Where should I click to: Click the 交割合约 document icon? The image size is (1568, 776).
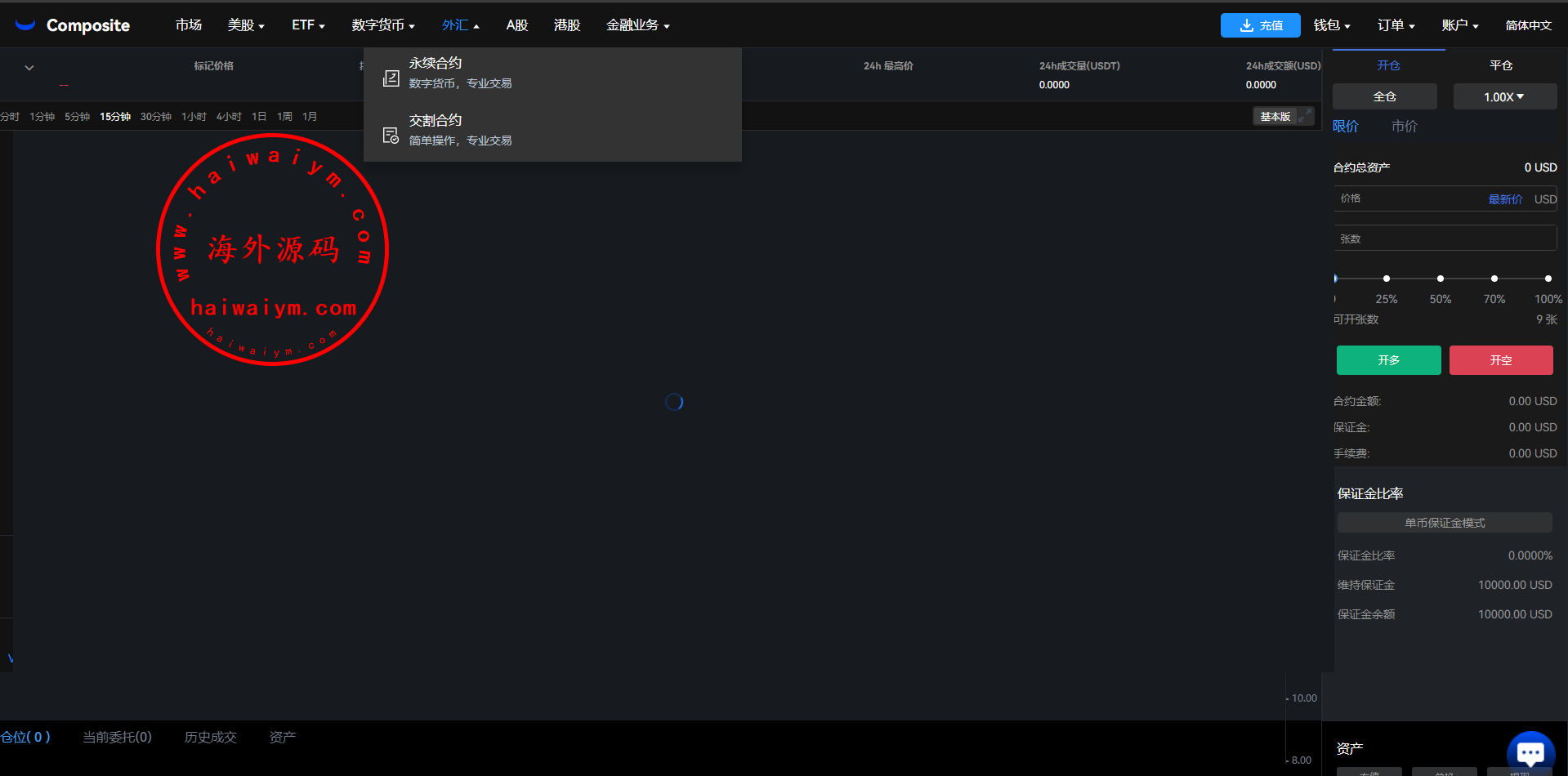click(x=391, y=135)
